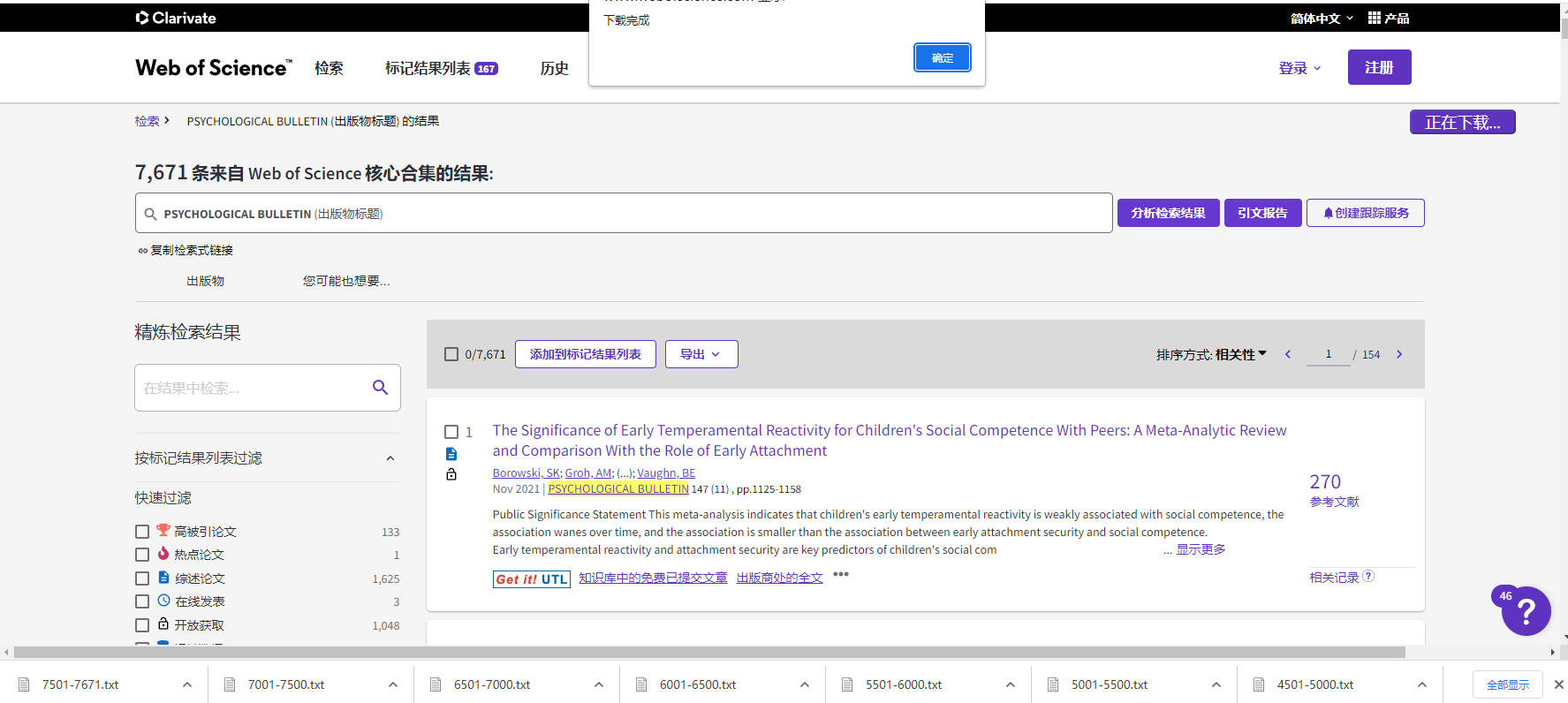Click the 270 references count link
Image resolution: width=1568 pixels, height=703 pixels.
click(x=1325, y=481)
